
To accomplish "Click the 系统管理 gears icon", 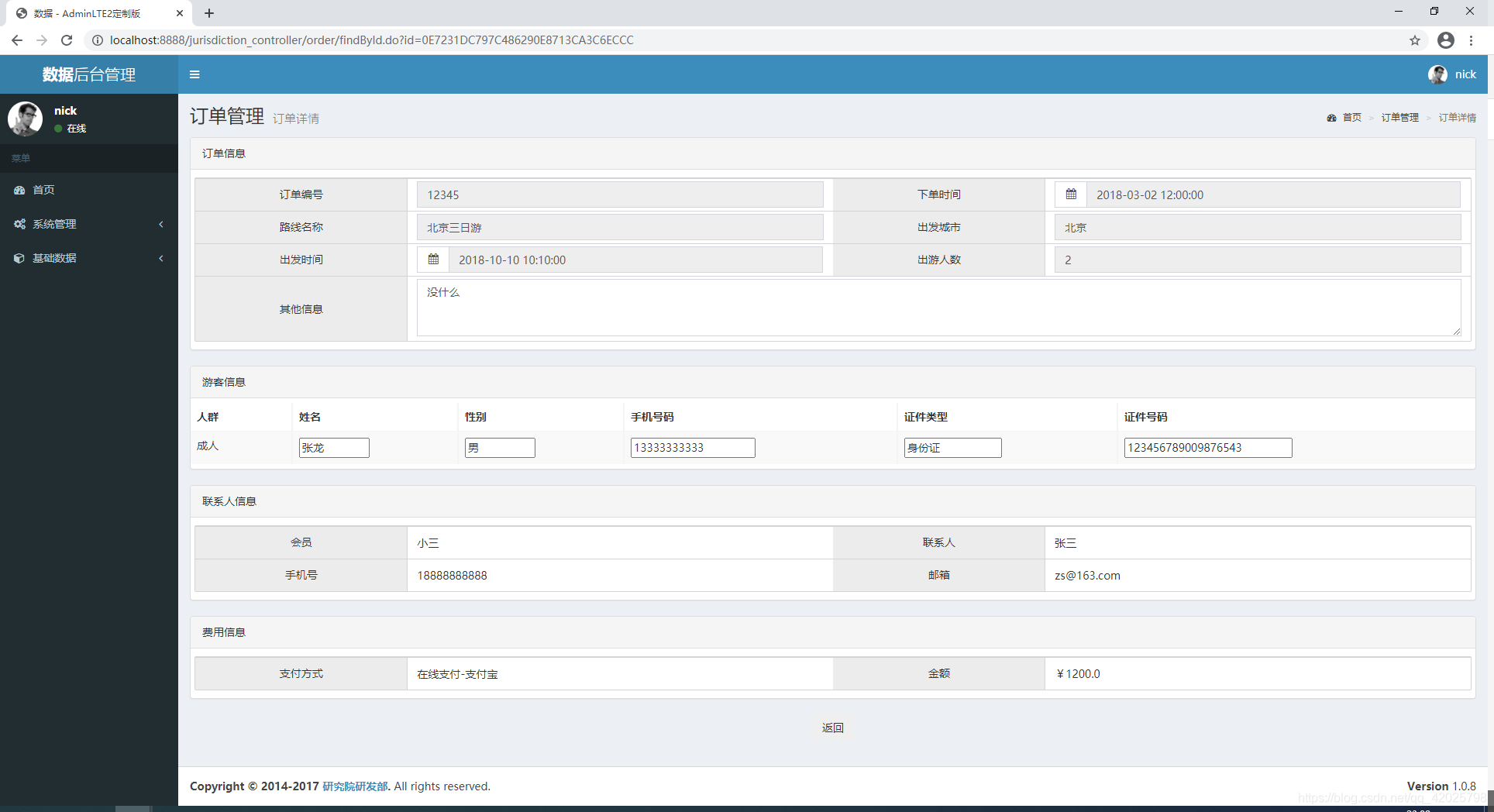I will tap(19, 224).
